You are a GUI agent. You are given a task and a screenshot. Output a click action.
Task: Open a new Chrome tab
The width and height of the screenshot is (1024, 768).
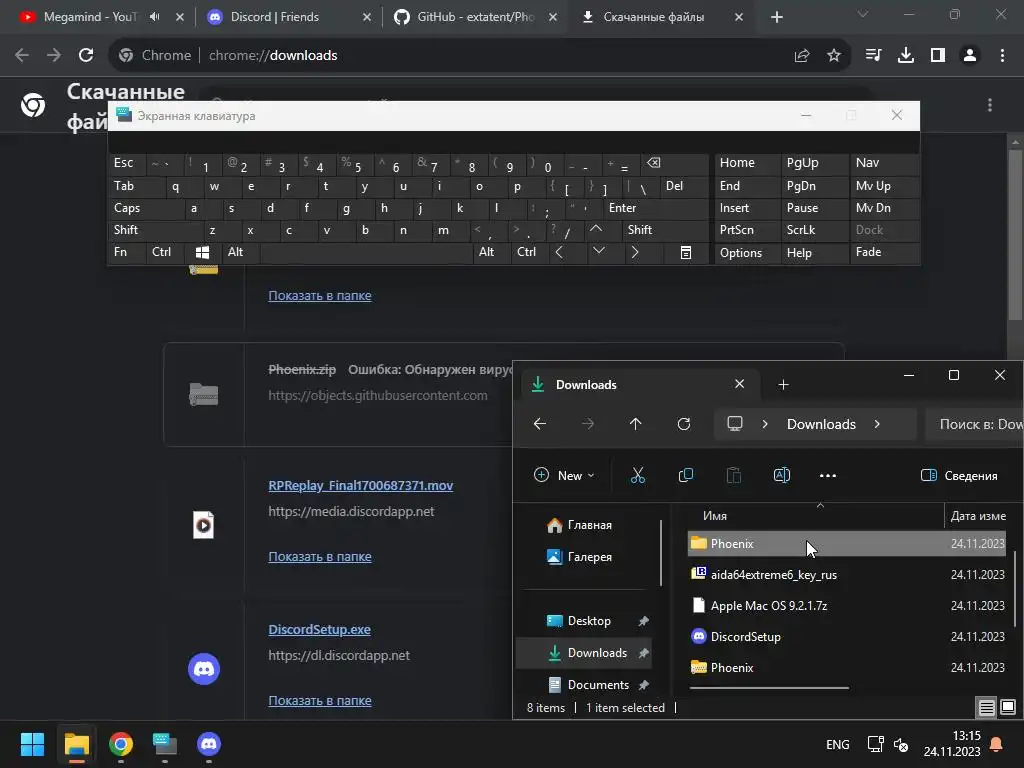[x=776, y=17]
